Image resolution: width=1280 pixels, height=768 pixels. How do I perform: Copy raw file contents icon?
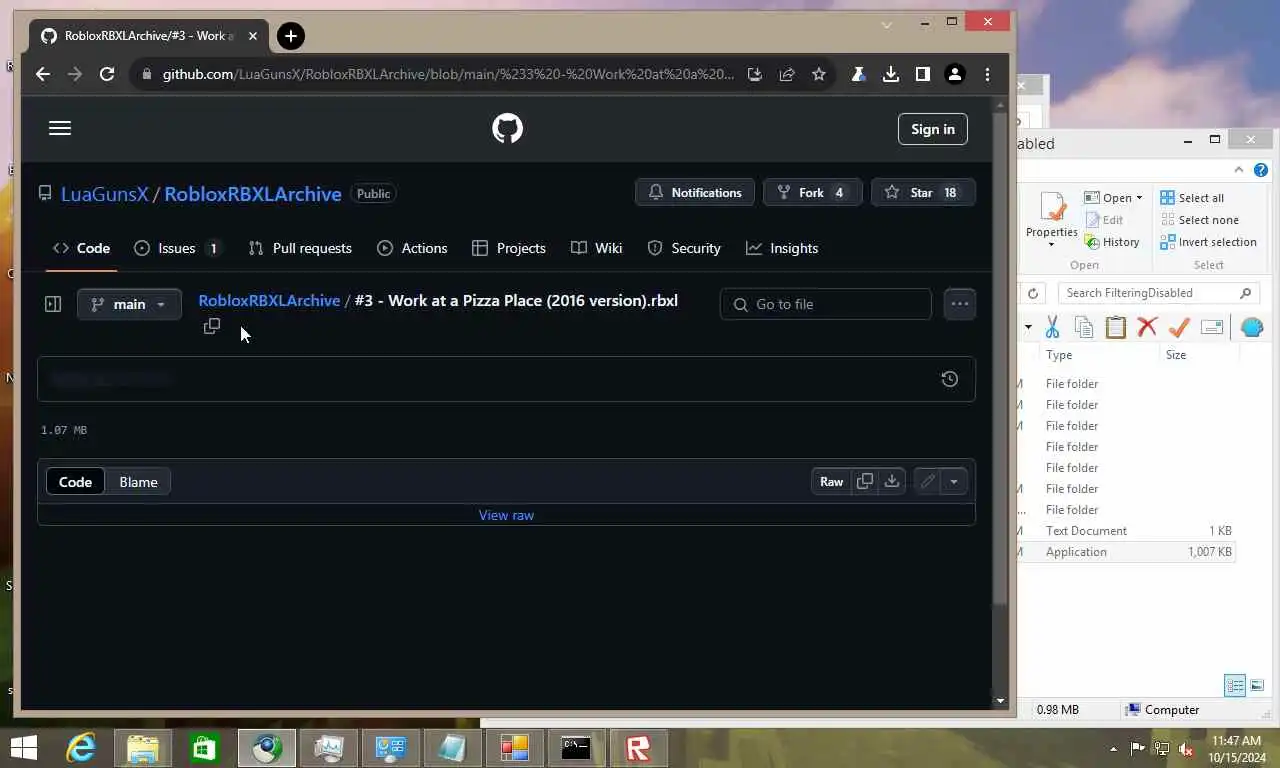coord(865,481)
